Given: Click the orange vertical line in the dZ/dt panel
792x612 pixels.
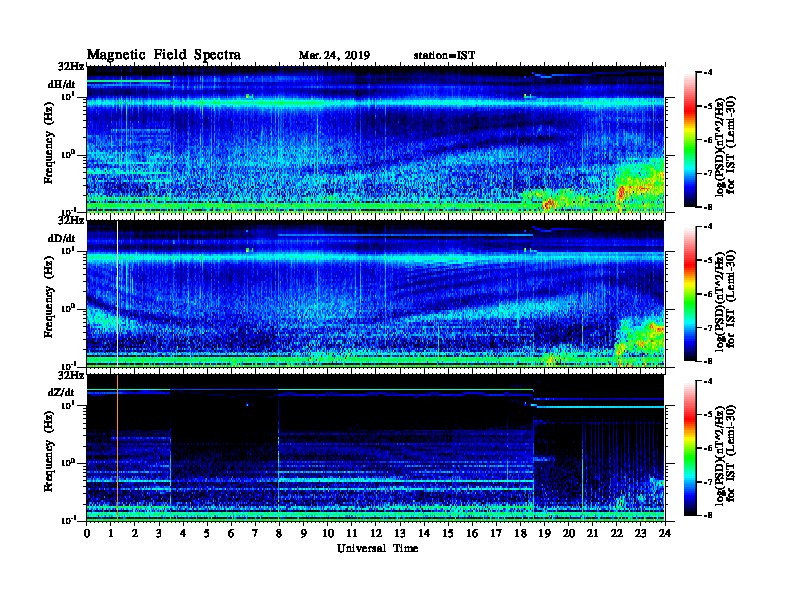Looking at the screenshot, I should (117, 446).
